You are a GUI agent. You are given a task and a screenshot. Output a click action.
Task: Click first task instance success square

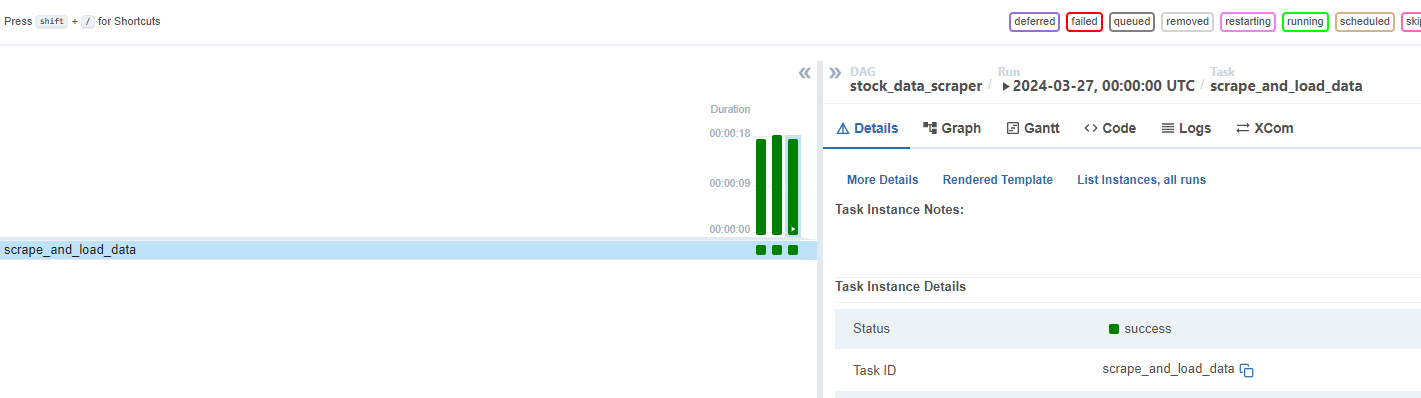coord(761,250)
